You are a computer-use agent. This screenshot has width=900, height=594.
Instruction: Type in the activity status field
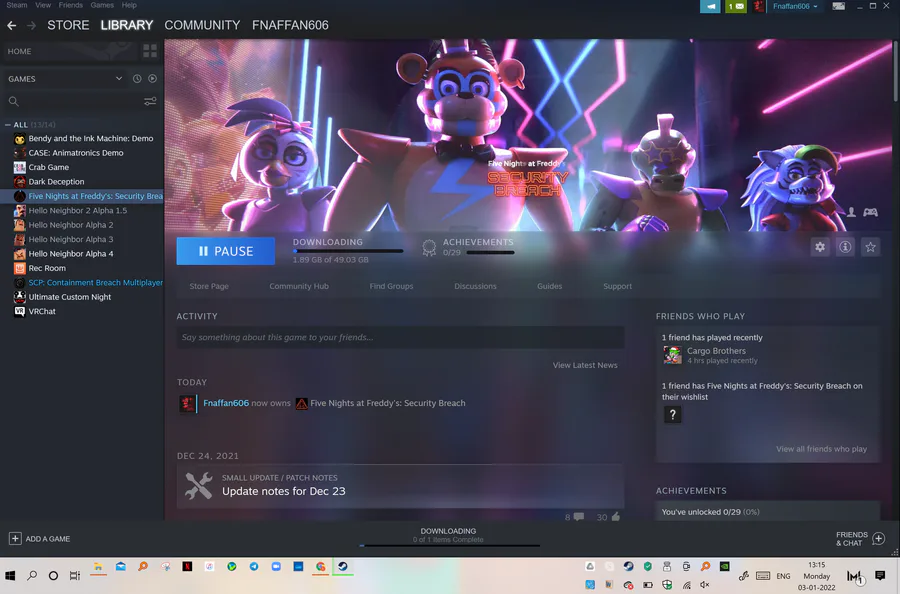[400, 337]
